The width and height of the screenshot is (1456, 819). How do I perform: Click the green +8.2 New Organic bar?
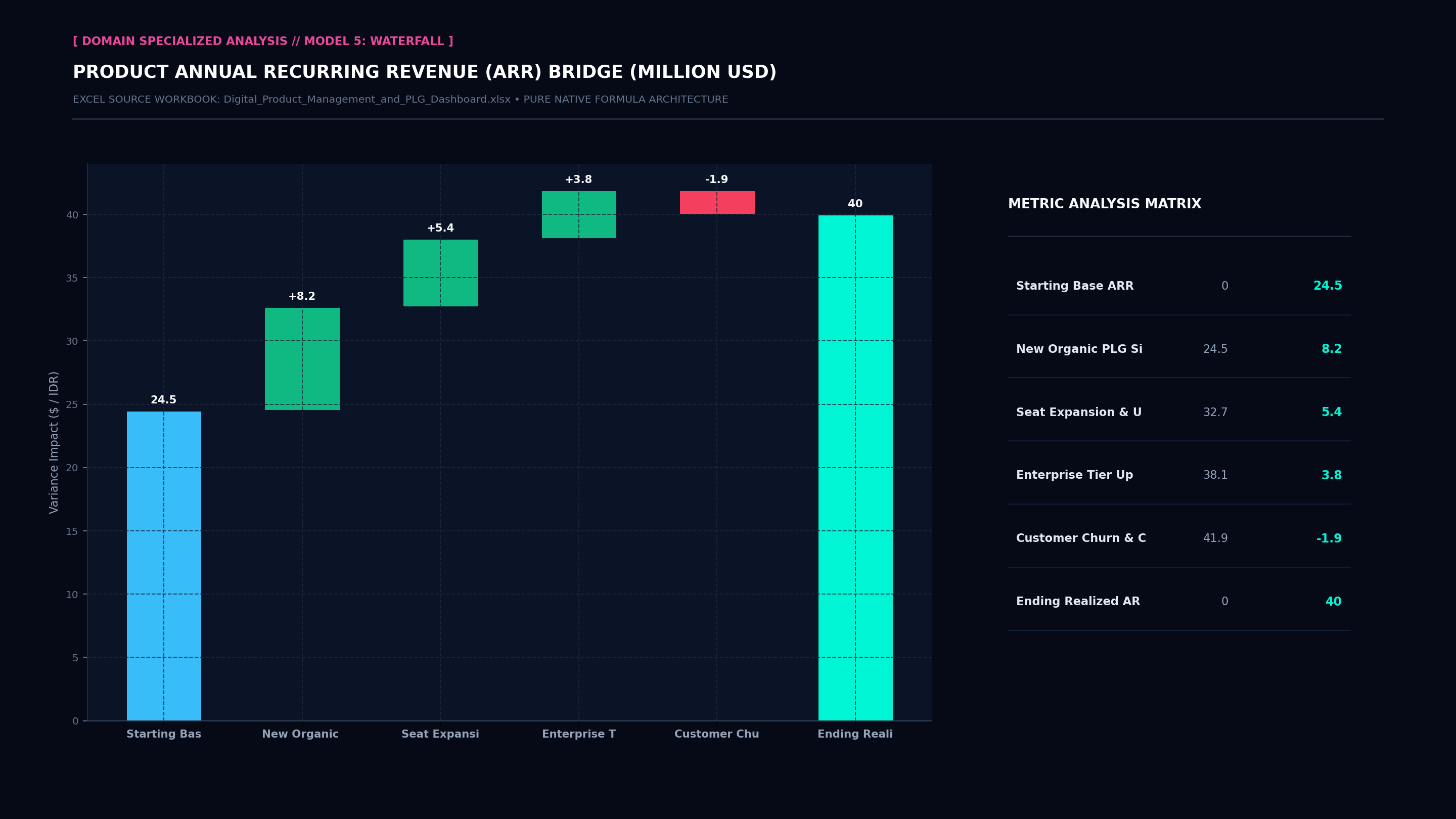pyautogui.click(x=302, y=359)
